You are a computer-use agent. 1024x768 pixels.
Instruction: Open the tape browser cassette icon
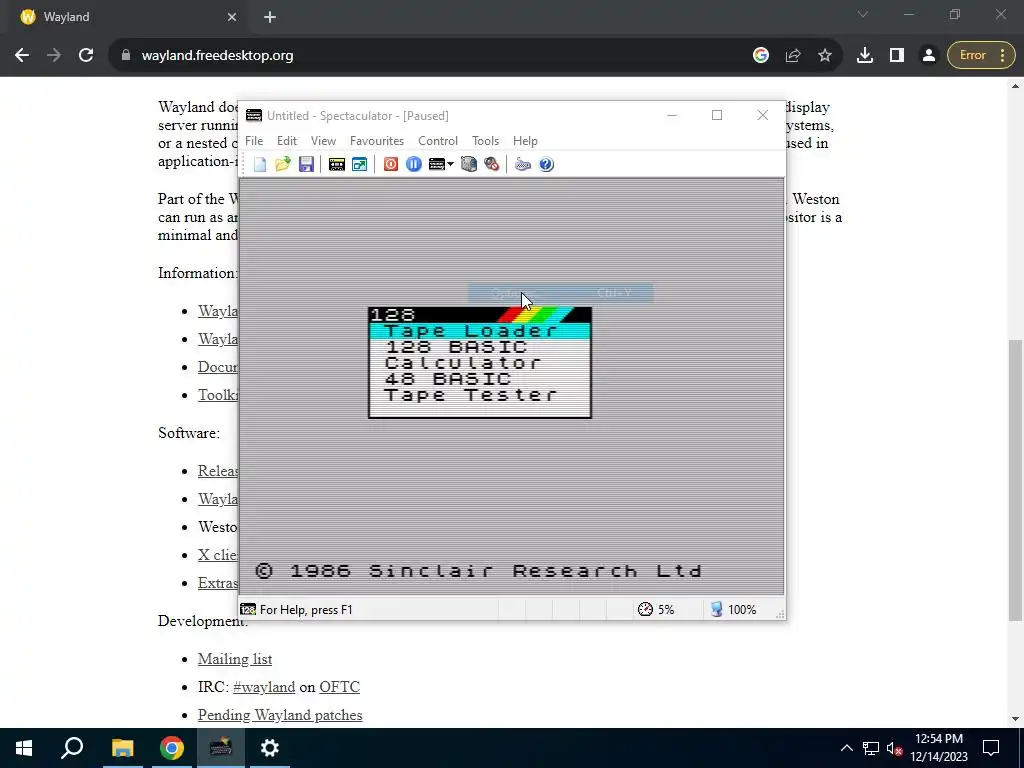tap(336, 165)
